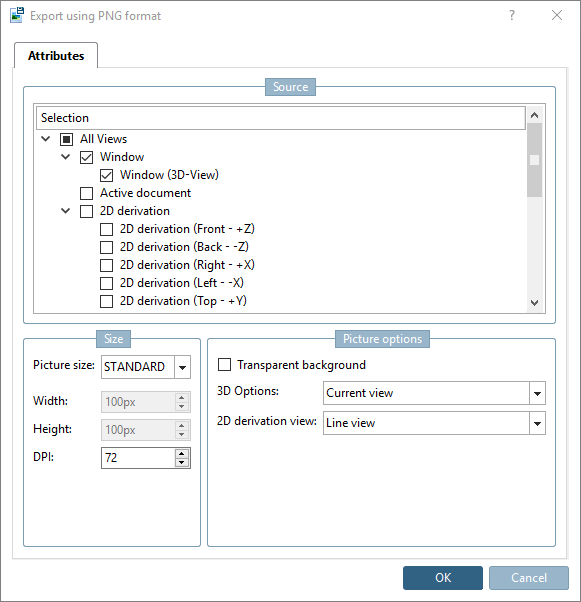Click the Picture options group label
Viewport: 581px width, 602px height.
382,339
